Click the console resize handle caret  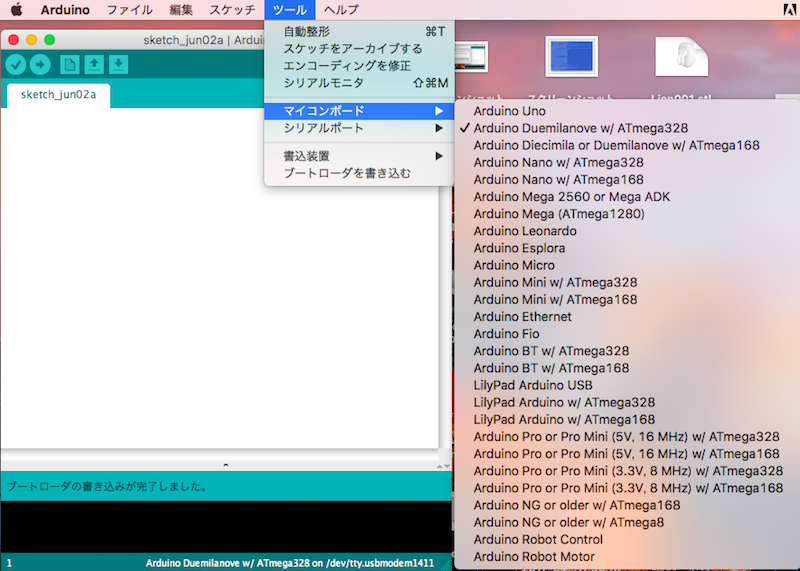(x=226, y=465)
